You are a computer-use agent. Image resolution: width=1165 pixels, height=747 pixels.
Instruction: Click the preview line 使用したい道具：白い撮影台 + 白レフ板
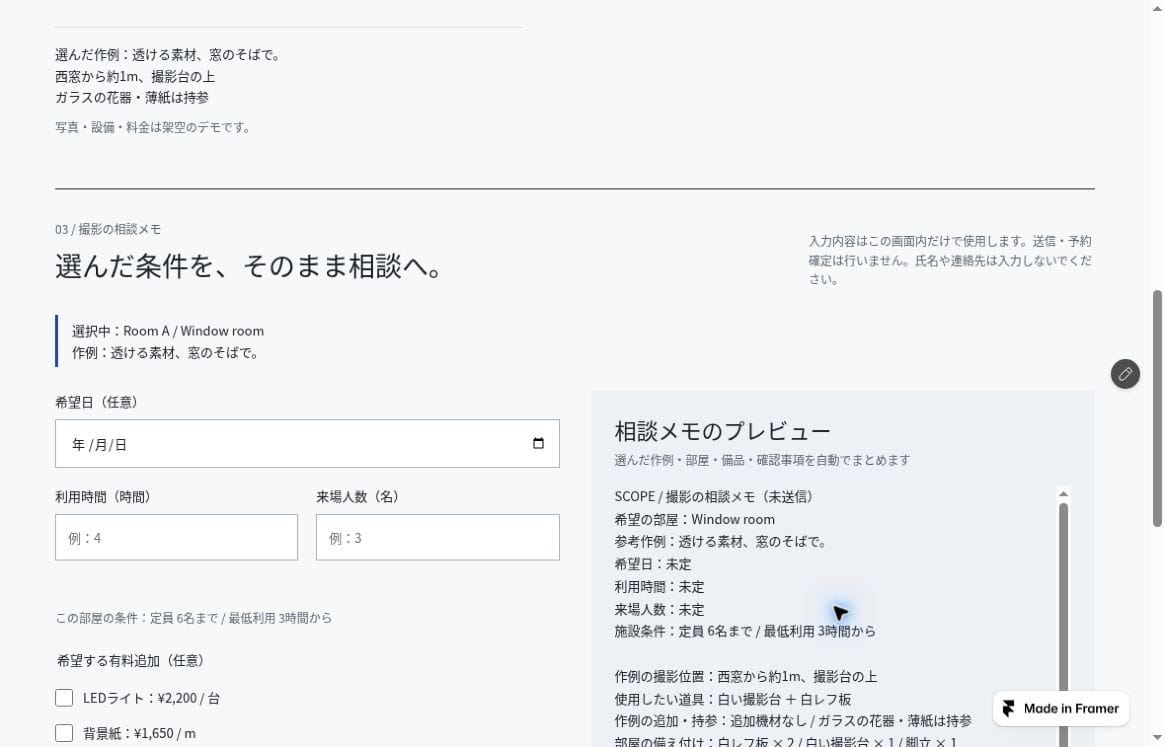733,699
